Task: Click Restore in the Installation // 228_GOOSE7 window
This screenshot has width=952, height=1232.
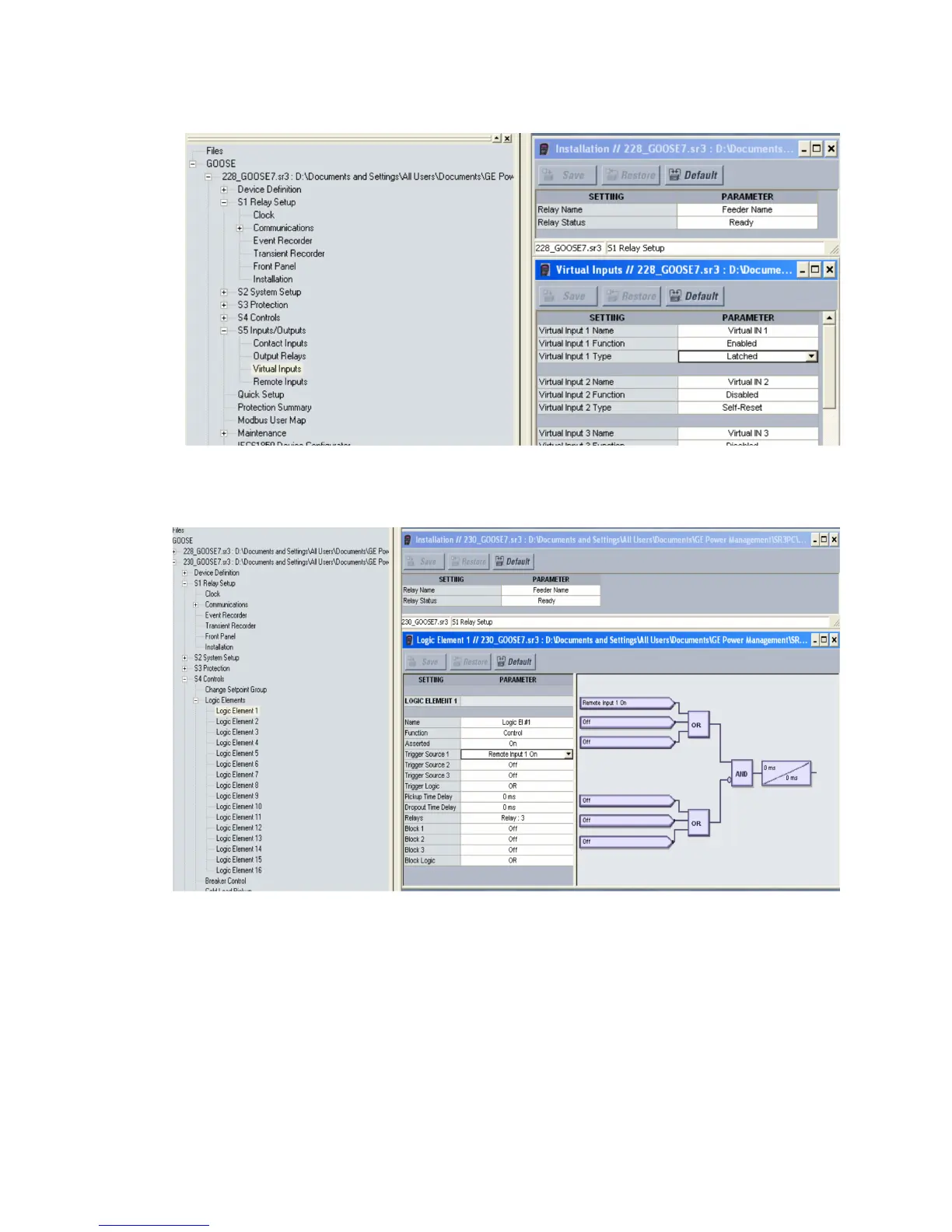Action: 631,176
